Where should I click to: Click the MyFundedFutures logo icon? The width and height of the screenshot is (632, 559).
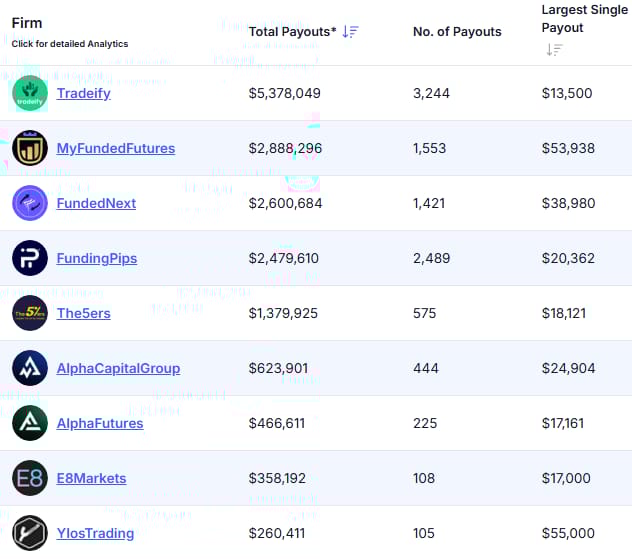30,148
